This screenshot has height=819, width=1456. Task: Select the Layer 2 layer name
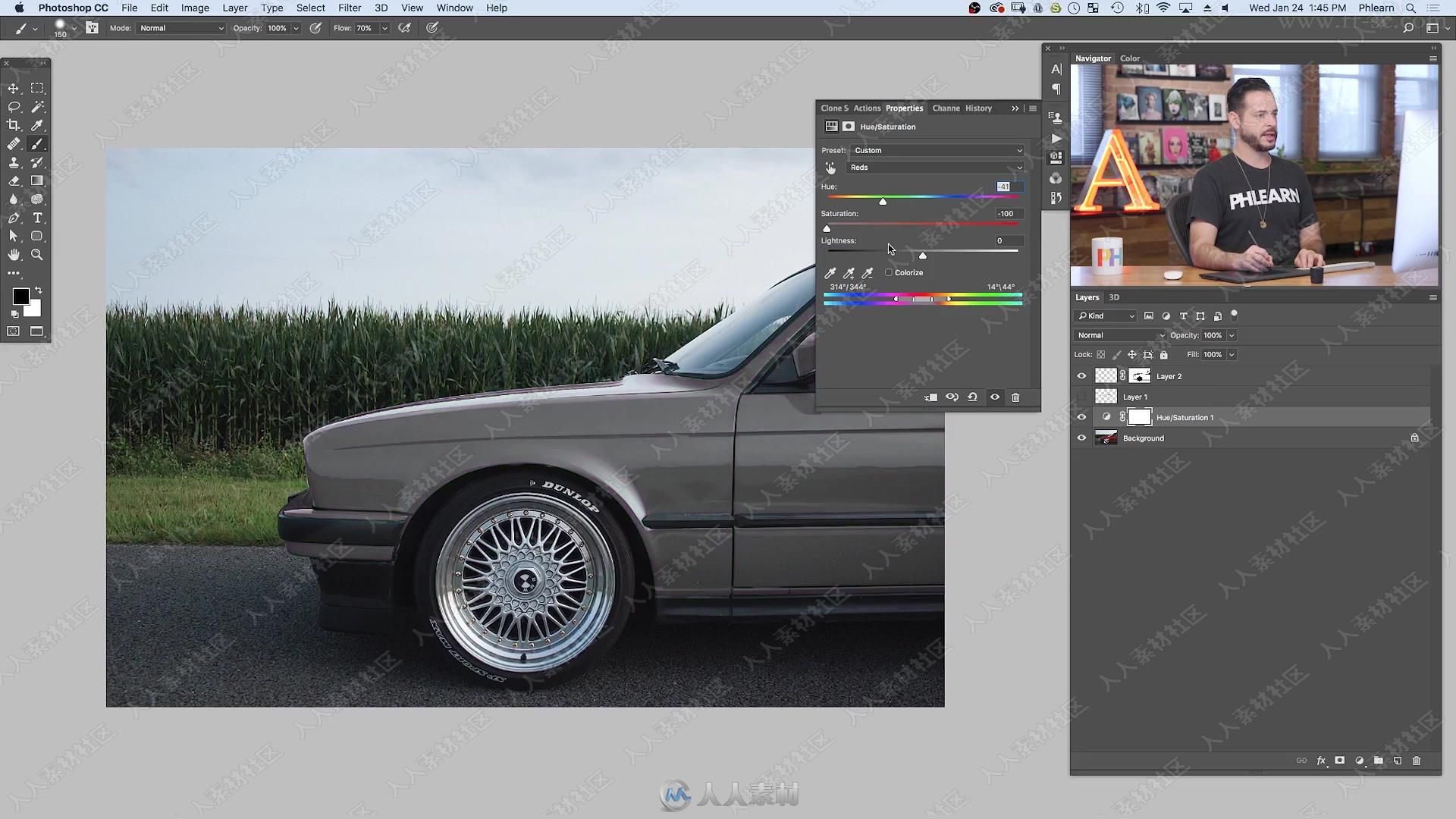click(1169, 376)
